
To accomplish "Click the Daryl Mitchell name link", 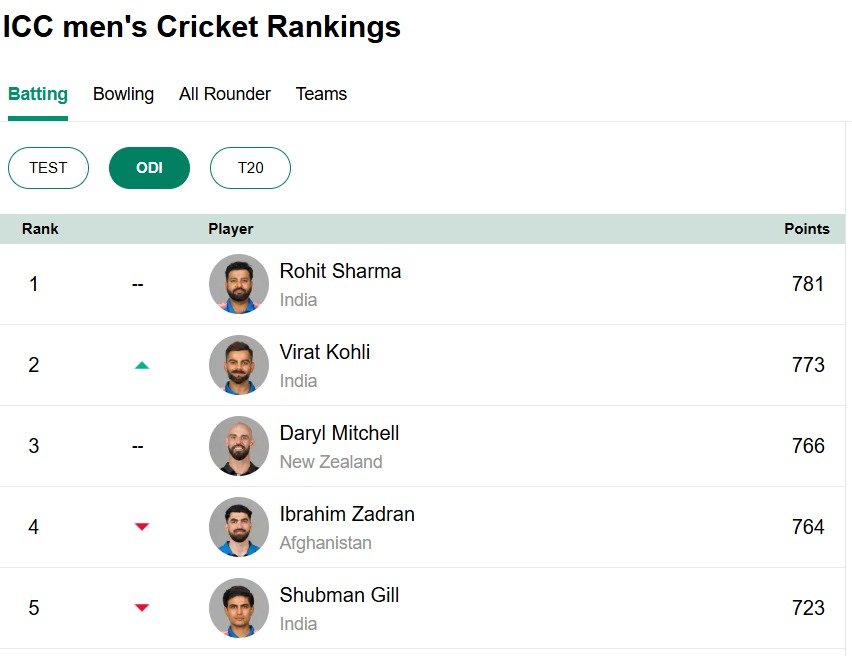I will 338,433.
